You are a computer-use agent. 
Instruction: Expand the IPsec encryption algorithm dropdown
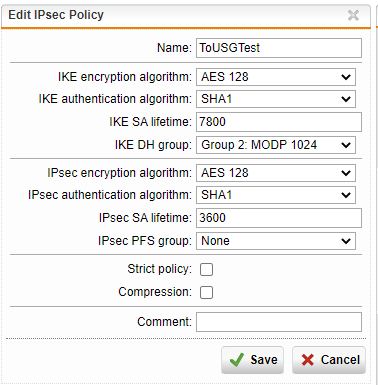(276, 173)
